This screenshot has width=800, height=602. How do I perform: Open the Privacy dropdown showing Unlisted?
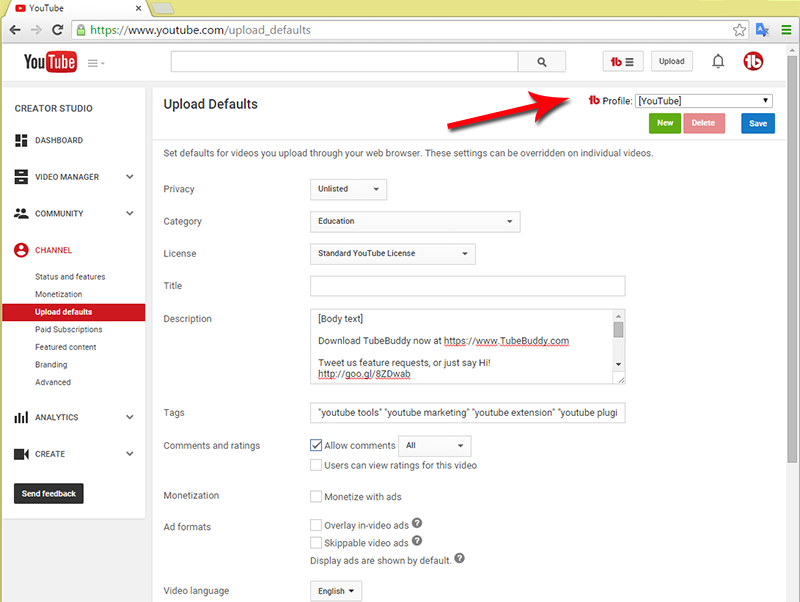[348, 189]
